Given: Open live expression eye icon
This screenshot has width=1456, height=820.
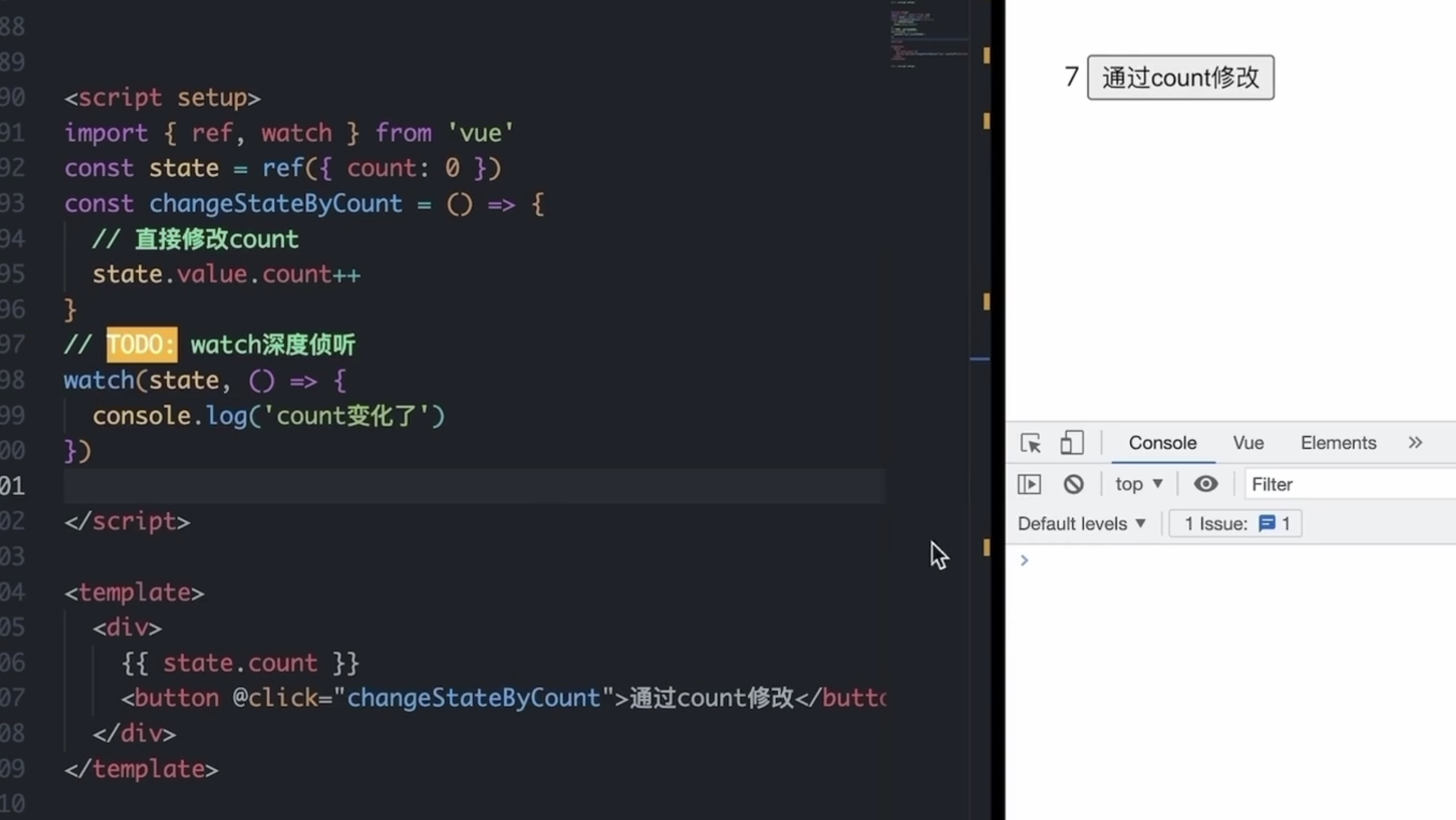Looking at the screenshot, I should point(1205,484).
